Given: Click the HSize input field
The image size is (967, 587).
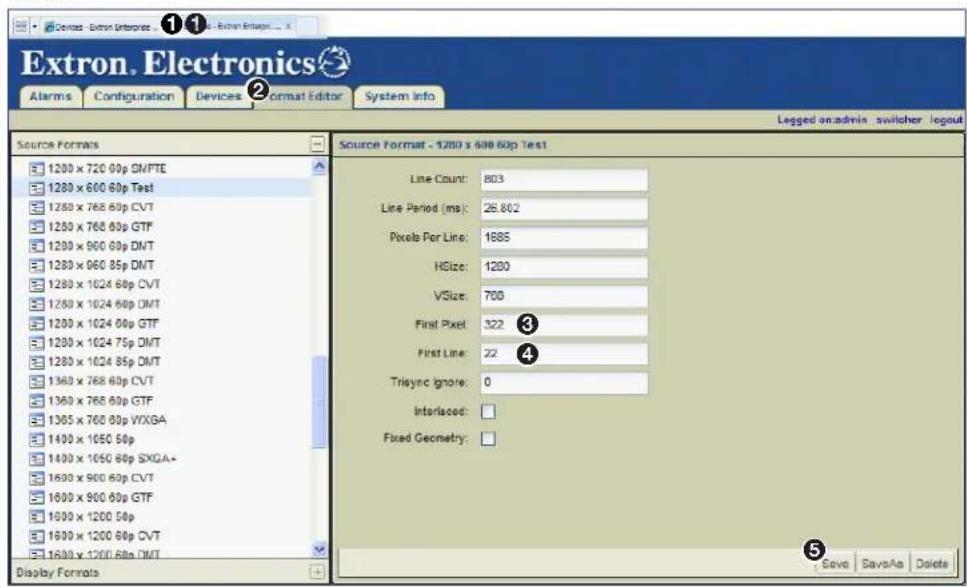Looking at the screenshot, I should (x=564, y=267).
